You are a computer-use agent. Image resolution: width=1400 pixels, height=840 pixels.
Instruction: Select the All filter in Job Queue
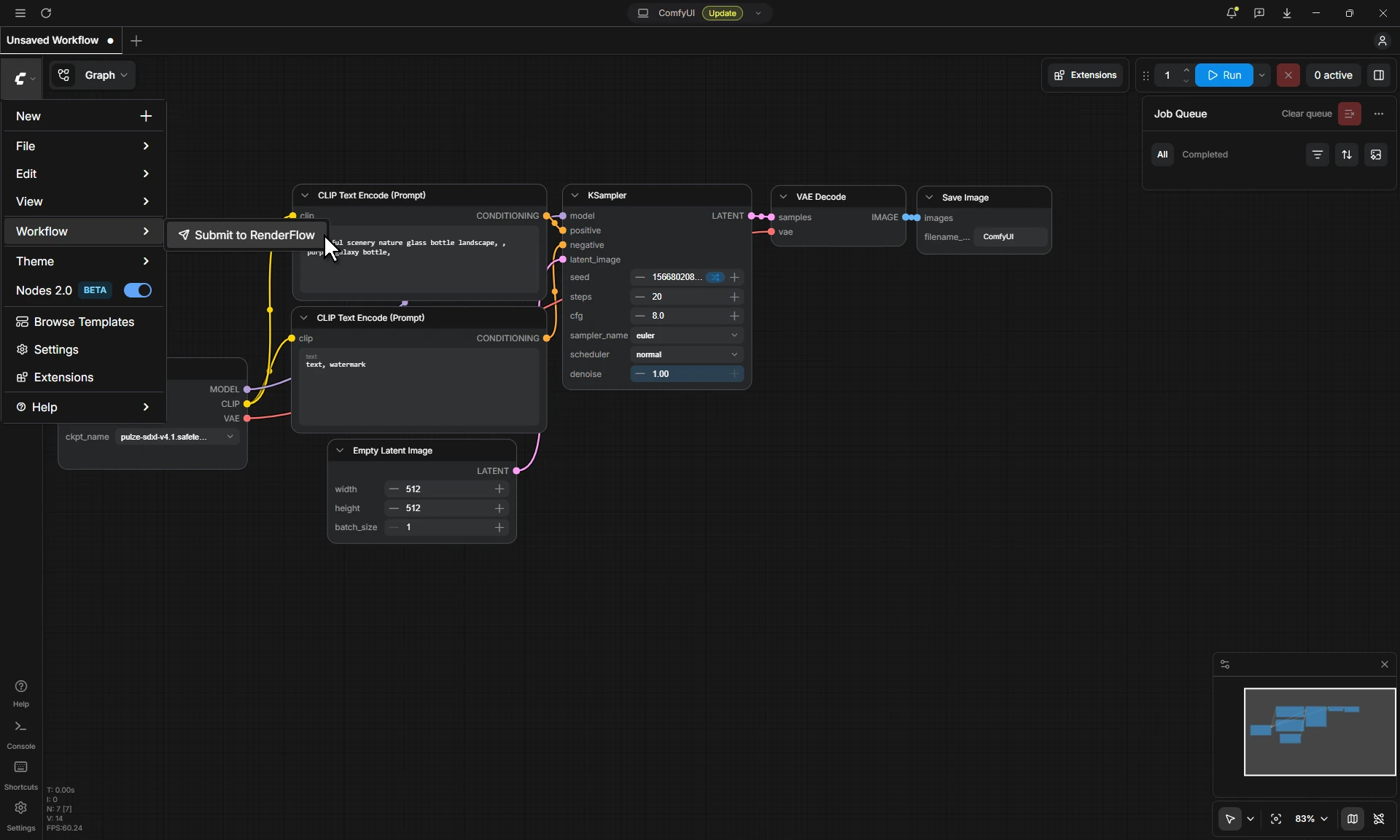pos(1162,155)
